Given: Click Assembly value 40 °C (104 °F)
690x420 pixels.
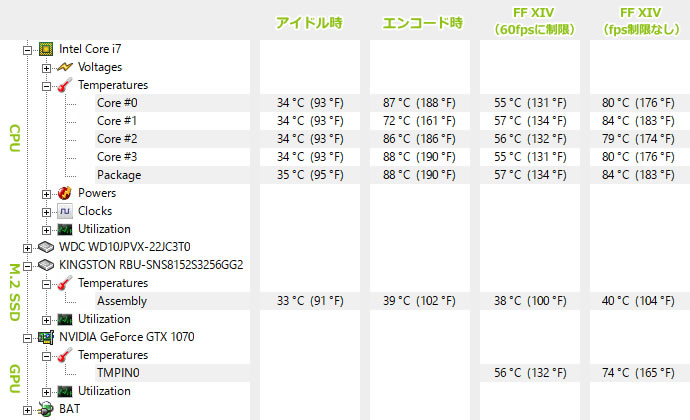Looking at the screenshot, I should coord(639,301).
